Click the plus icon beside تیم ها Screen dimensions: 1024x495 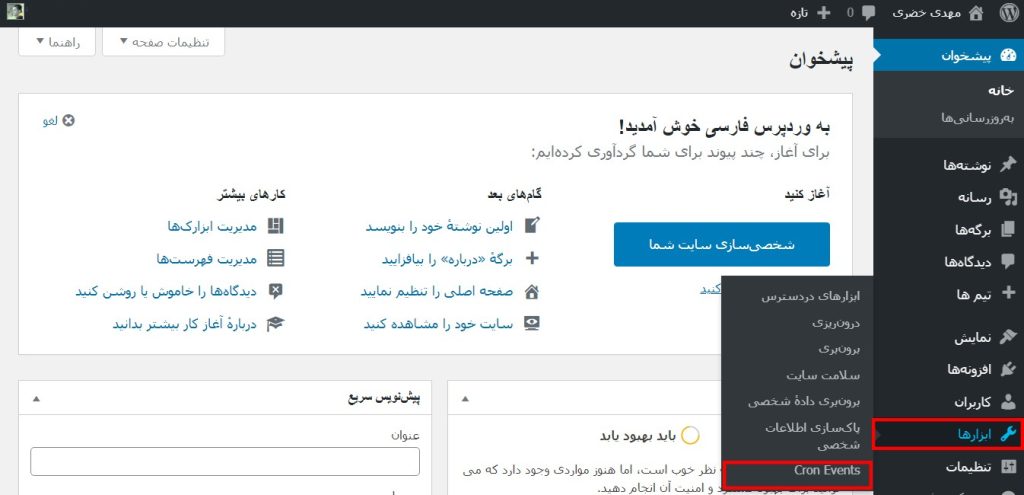(1008, 293)
